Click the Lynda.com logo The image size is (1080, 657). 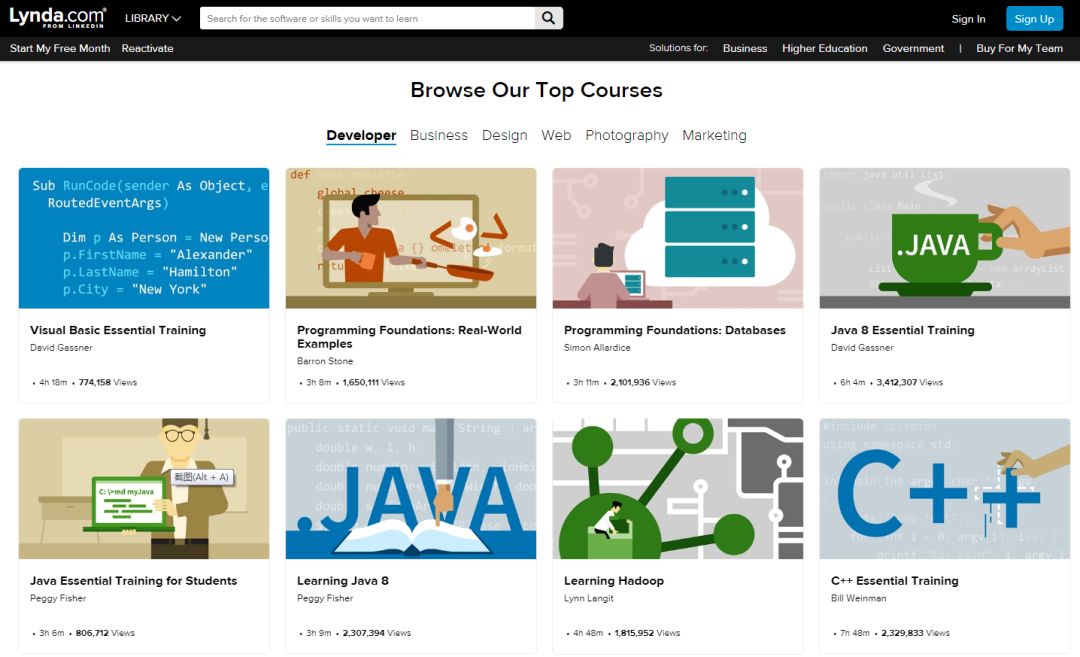coord(57,17)
